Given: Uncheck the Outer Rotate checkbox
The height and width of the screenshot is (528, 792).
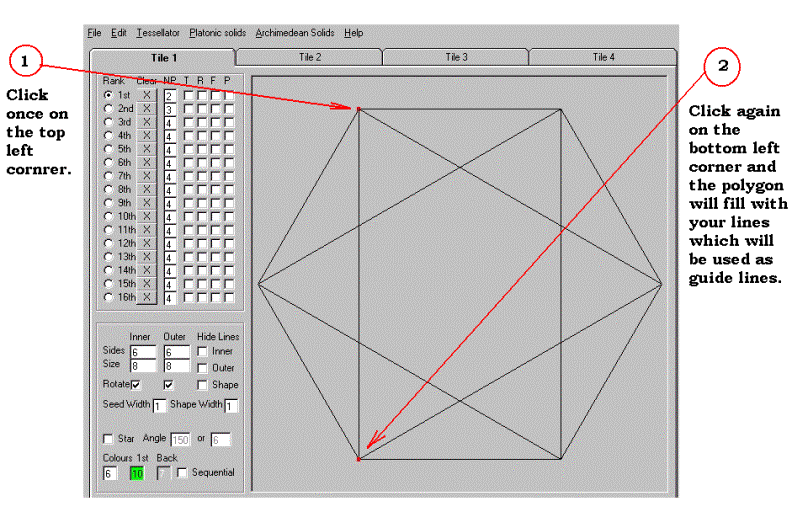Looking at the screenshot, I should point(169,384).
